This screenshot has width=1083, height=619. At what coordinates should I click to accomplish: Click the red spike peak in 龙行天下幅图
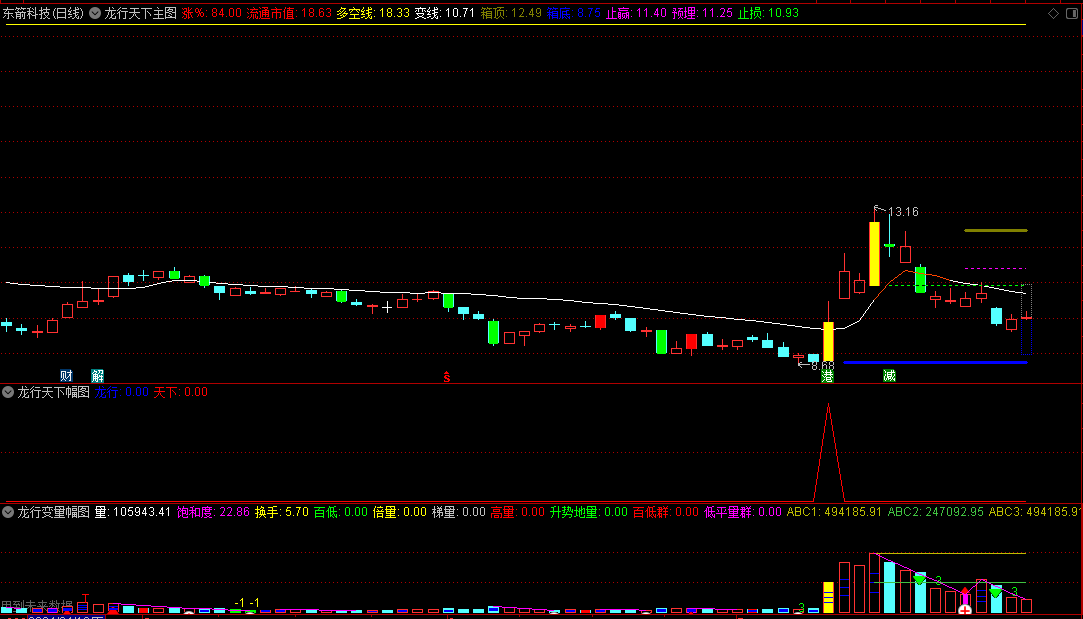tap(828, 406)
